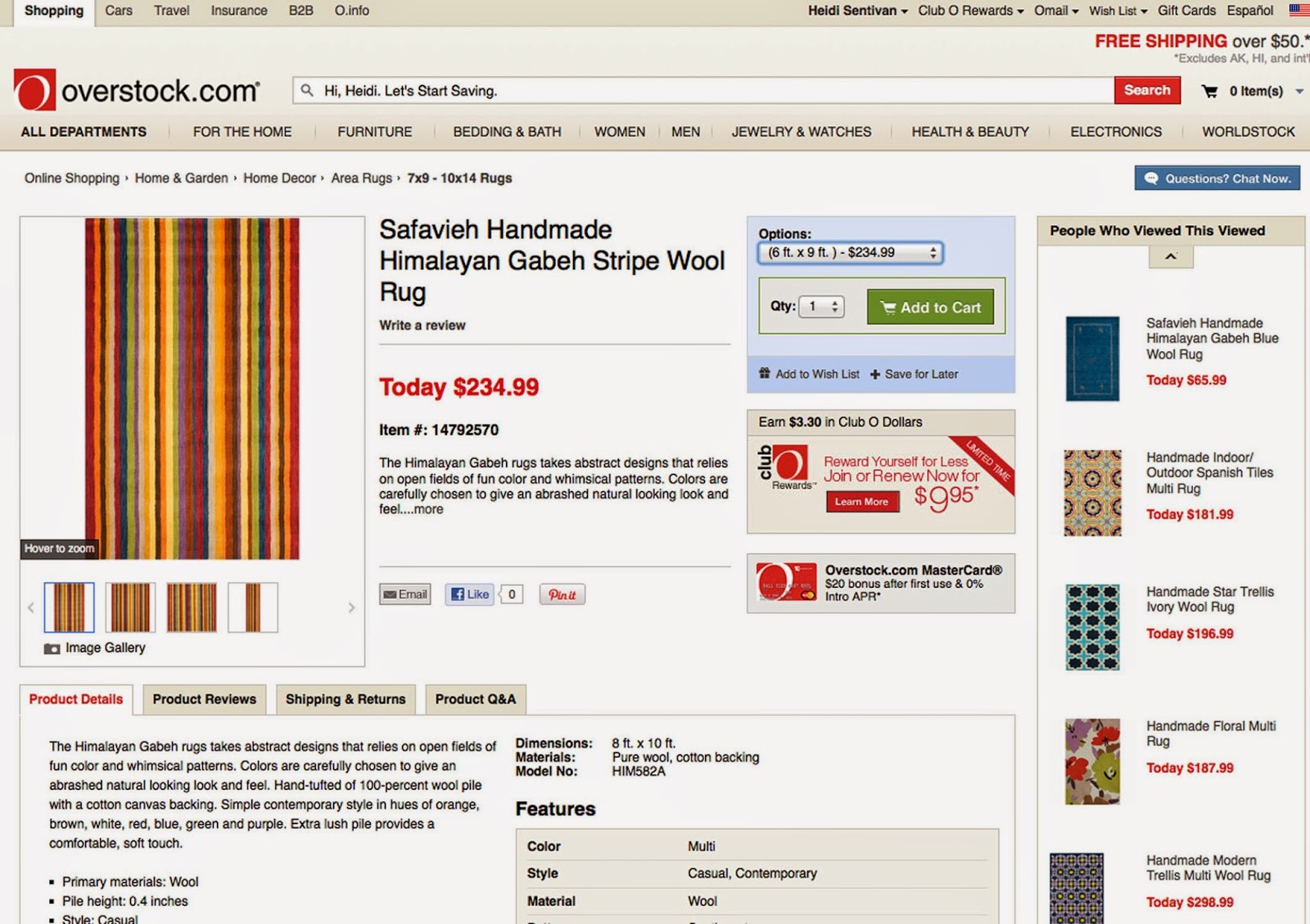The height and width of the screenshot is (924, 1310).
Task: Open the Travel top tab
Action: pyautogui.click(x=172, y=11)
